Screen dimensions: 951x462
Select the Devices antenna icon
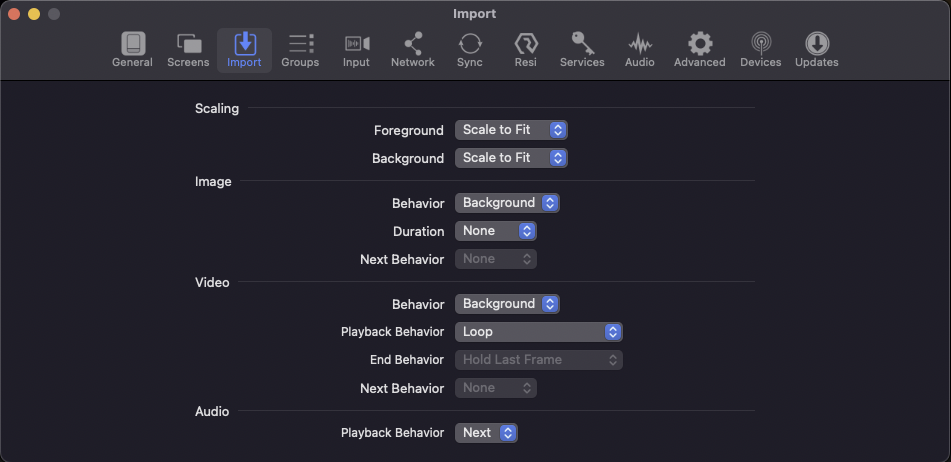[x=761, y=44]
